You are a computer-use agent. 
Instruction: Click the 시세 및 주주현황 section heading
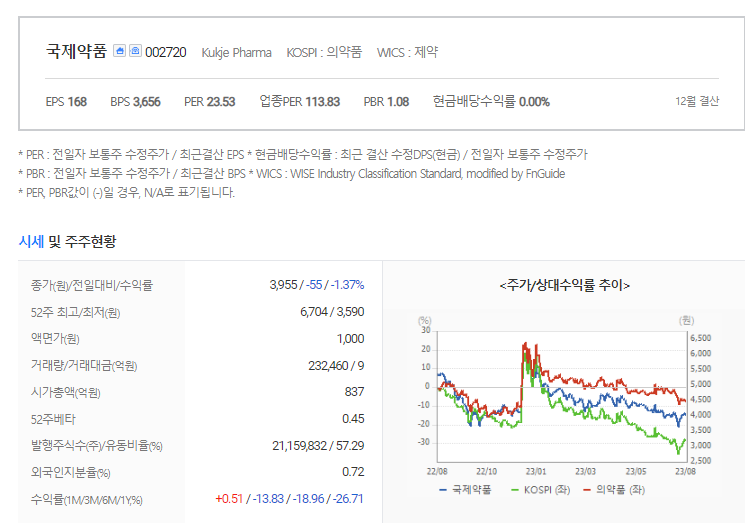[x=67, y=241]
